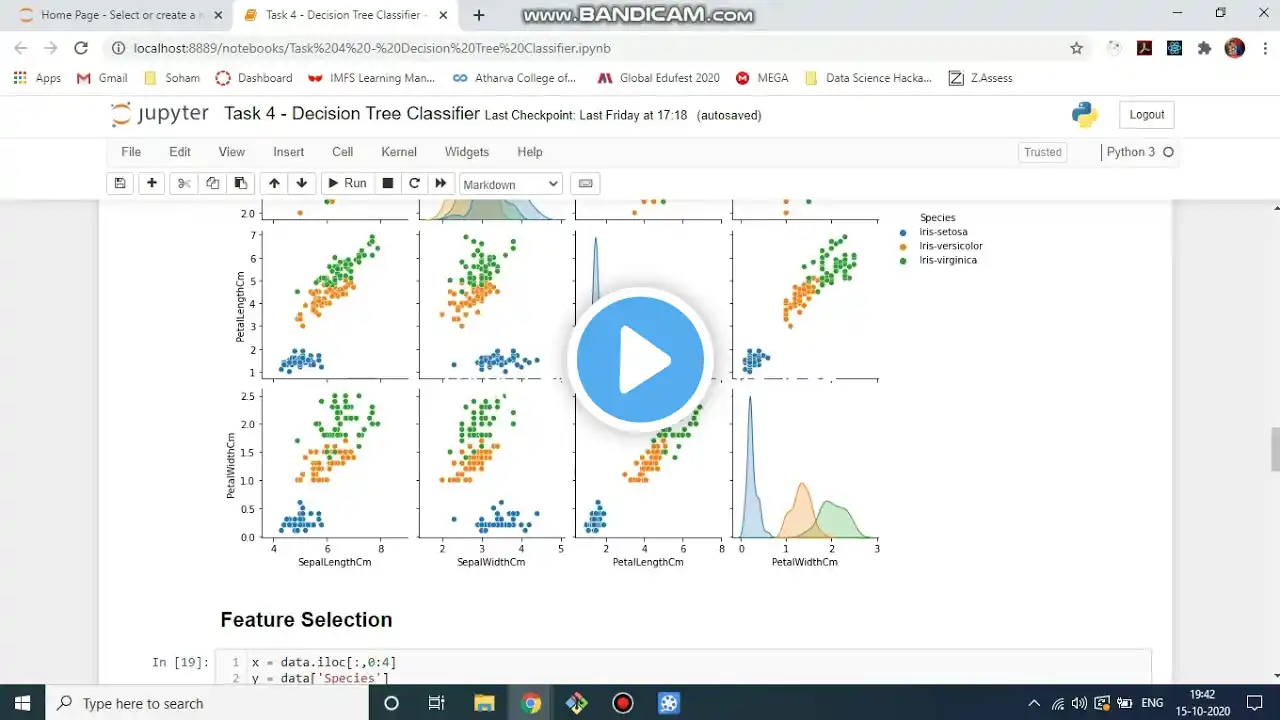The width and height of the screenshot is (1280, 720).
Task: Run the selected cell
Action: 347,183
